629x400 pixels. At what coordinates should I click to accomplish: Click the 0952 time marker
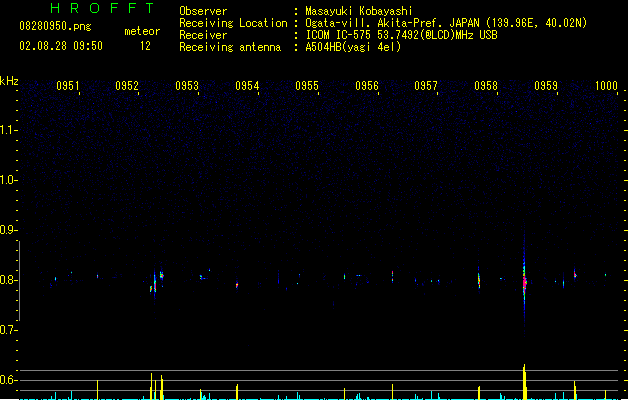[x=127, y=86]
